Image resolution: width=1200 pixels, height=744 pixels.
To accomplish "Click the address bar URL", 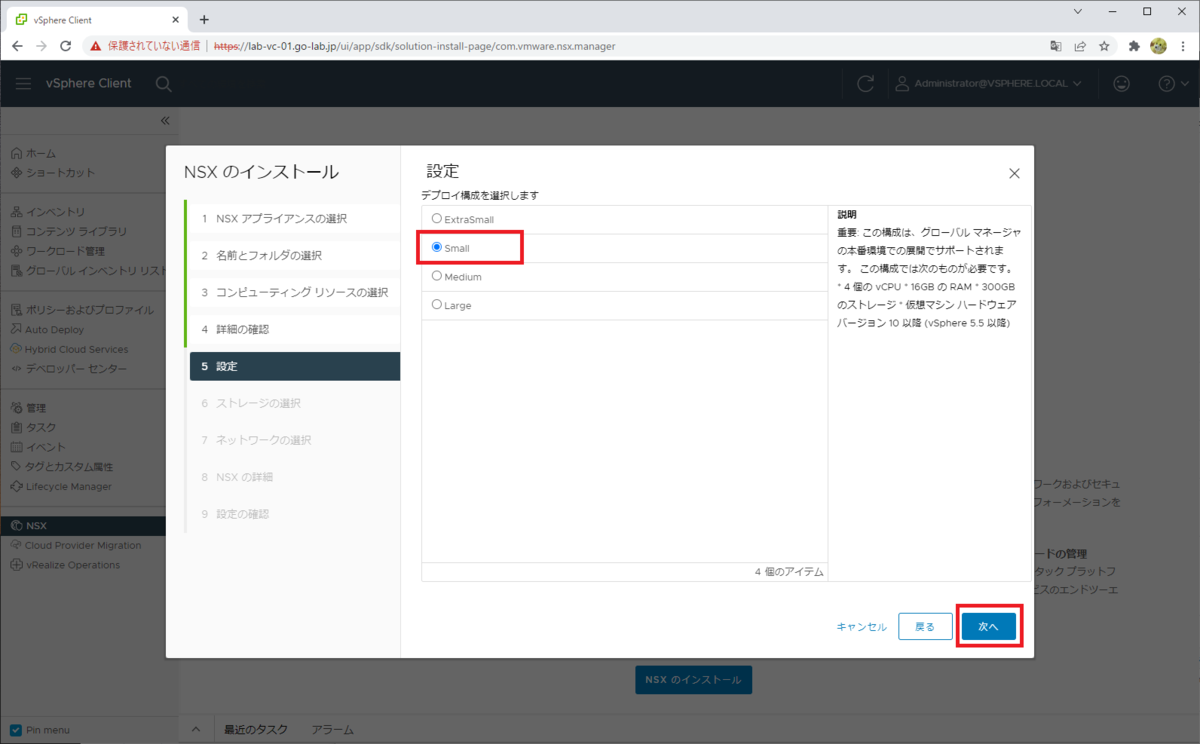I will coord(414,46).
